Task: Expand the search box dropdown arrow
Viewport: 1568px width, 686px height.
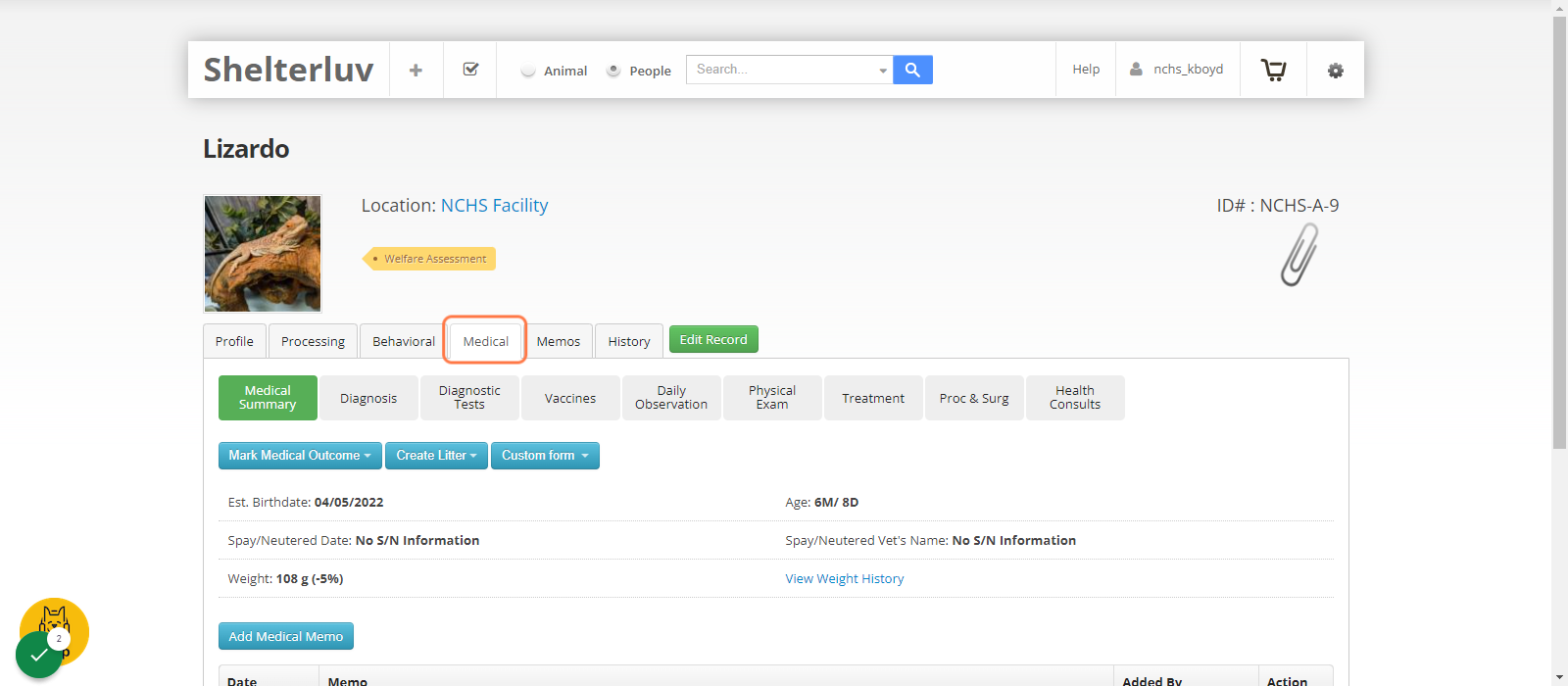Action: click(883, 71)
